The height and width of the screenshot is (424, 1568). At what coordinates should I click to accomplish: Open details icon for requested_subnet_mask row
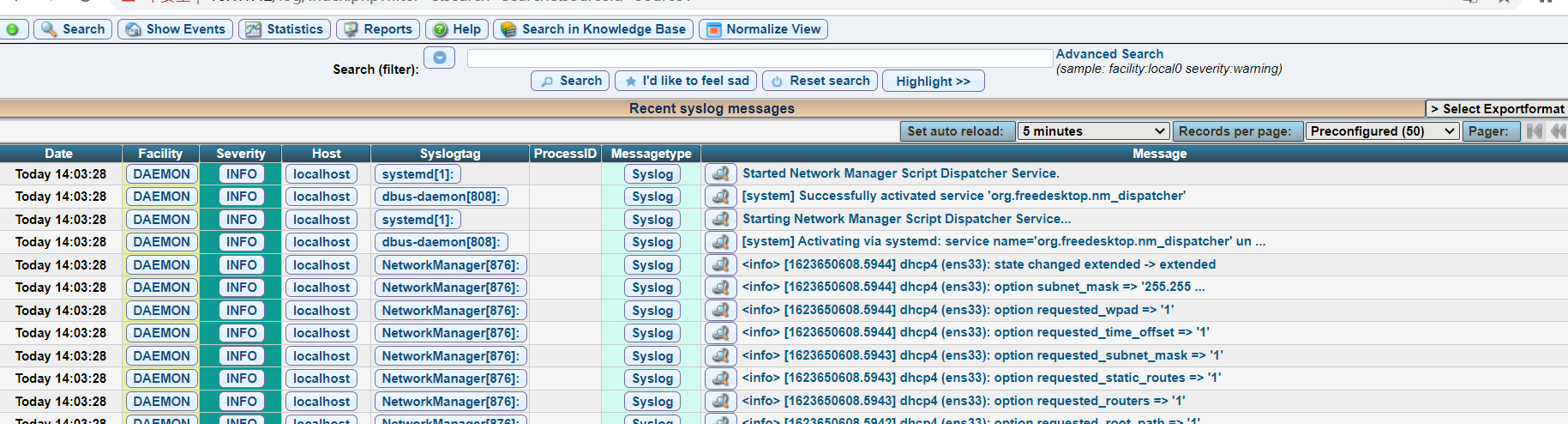(x=721, y=356)
